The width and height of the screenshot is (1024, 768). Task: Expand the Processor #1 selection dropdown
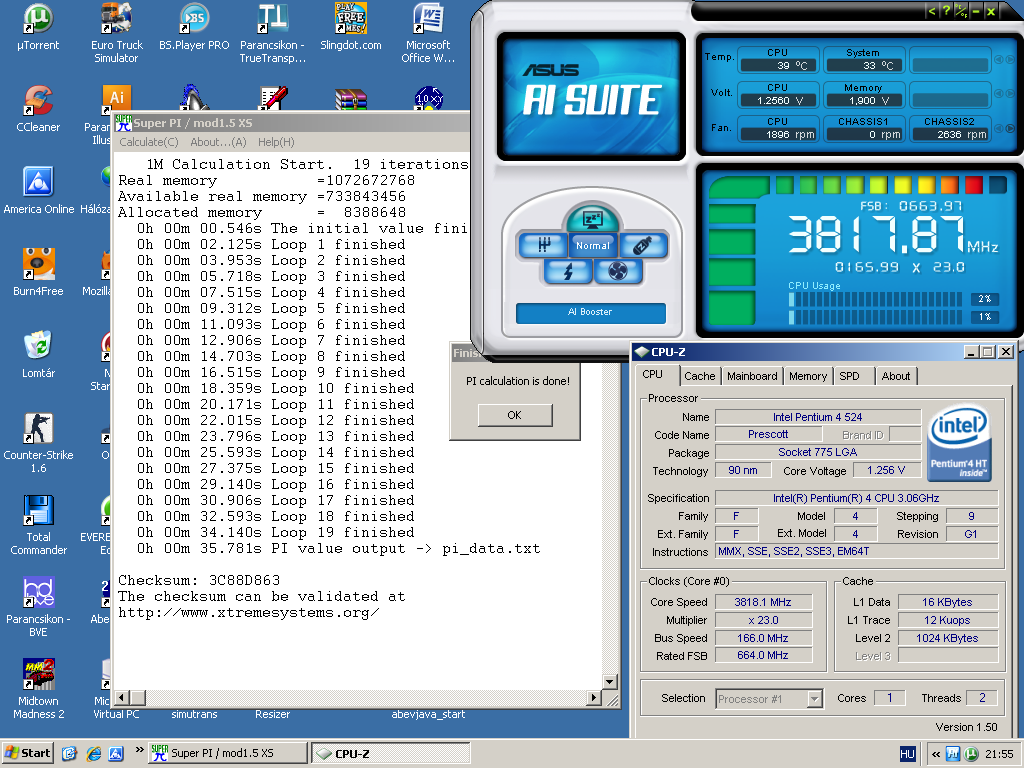click(x=814, y=699)
